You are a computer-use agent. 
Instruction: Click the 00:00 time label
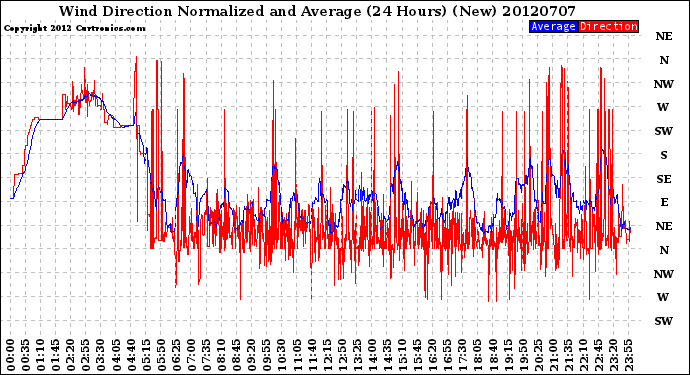pos(11,355)
